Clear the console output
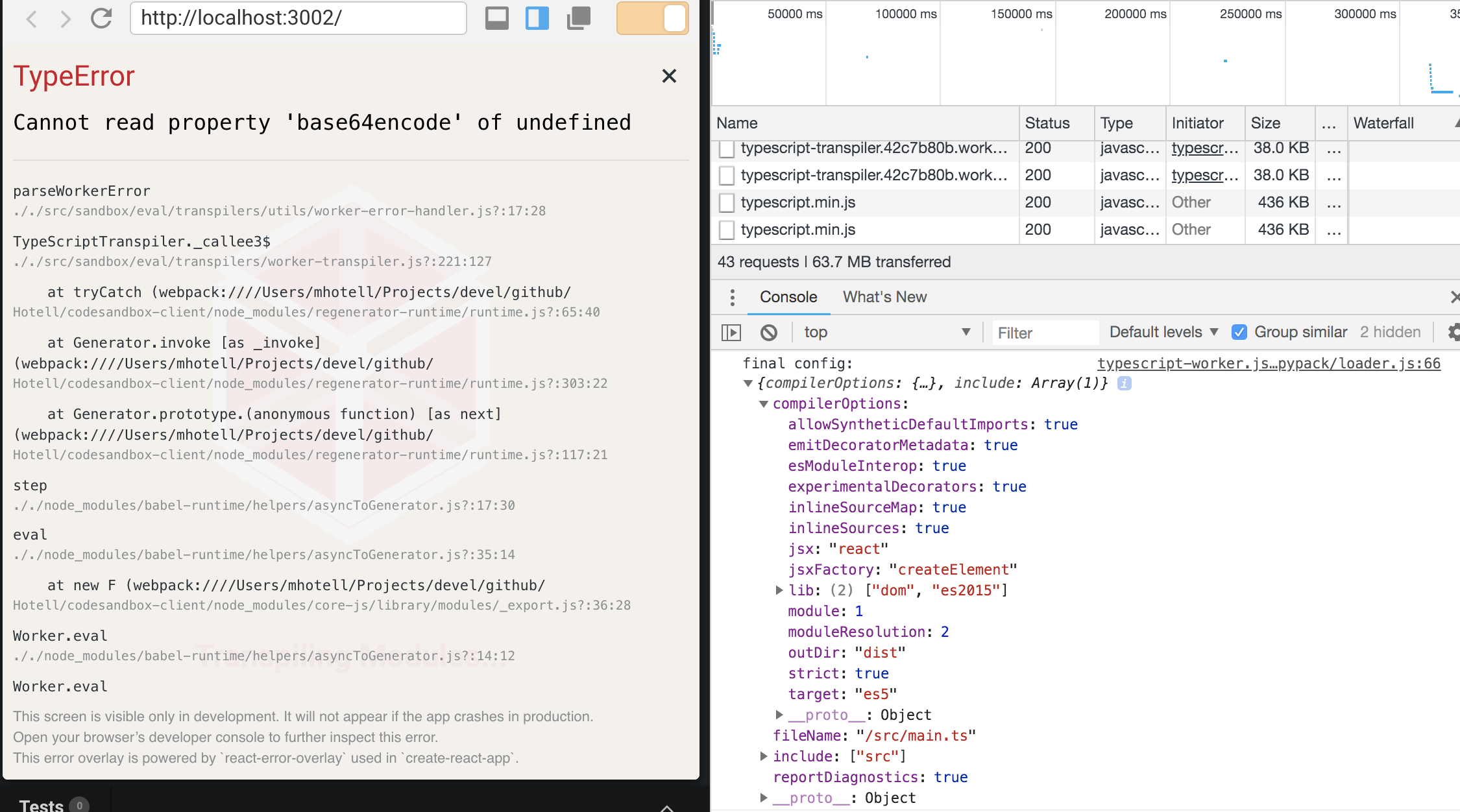The height and width of the screenshot is (812, 1460). (769, 333)
